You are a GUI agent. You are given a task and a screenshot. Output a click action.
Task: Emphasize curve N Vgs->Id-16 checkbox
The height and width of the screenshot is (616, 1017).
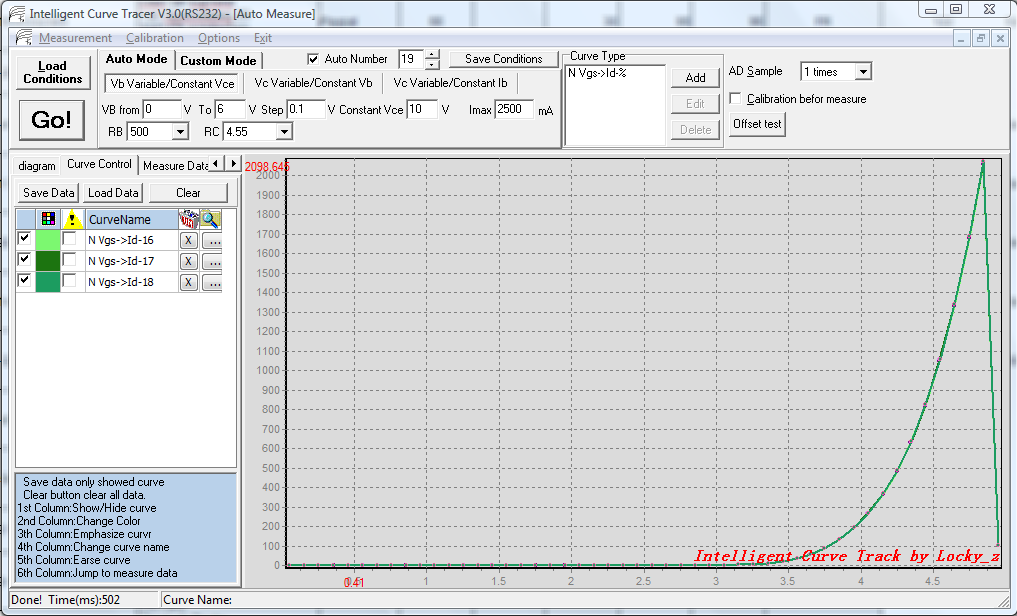pyautogui.click(x=69, y=239)
